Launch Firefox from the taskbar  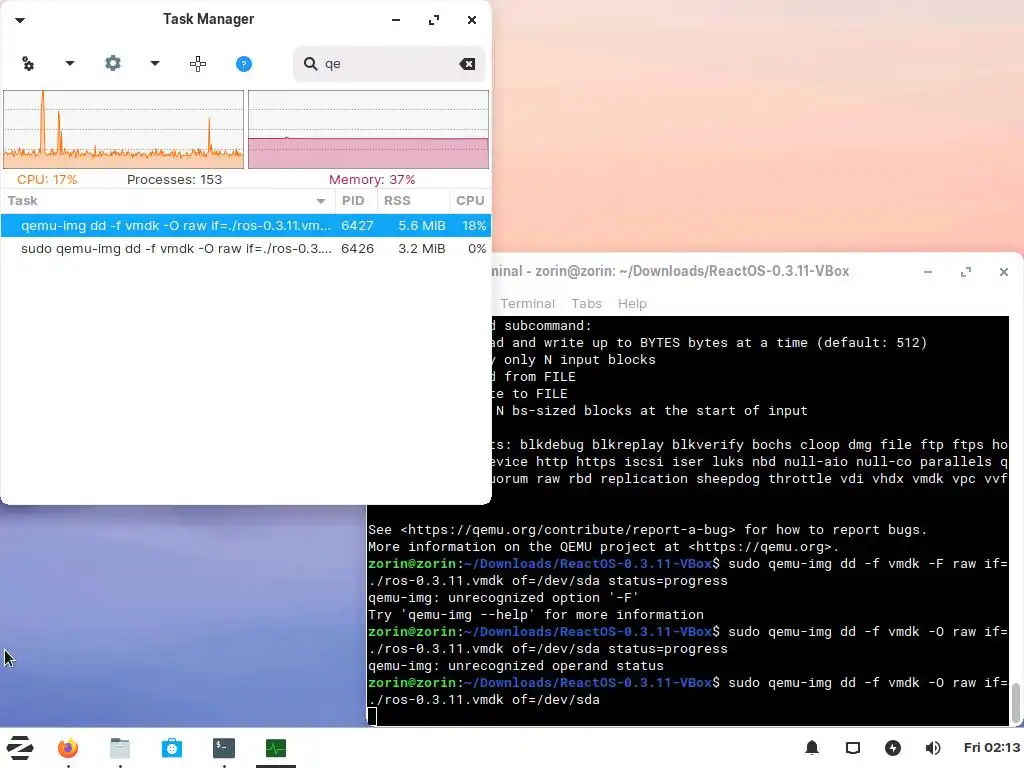pyautogui.click(x=68, y=748)
